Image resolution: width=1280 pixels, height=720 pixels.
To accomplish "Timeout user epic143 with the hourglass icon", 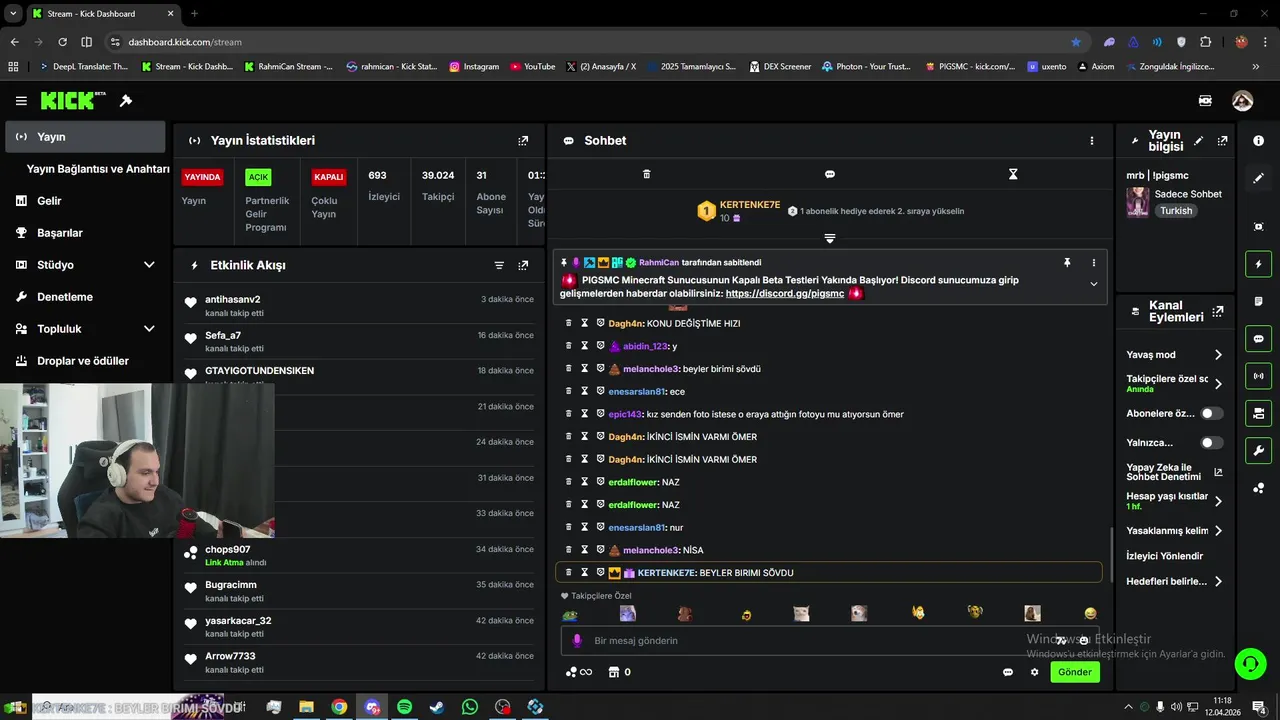I will click(585, 414).
